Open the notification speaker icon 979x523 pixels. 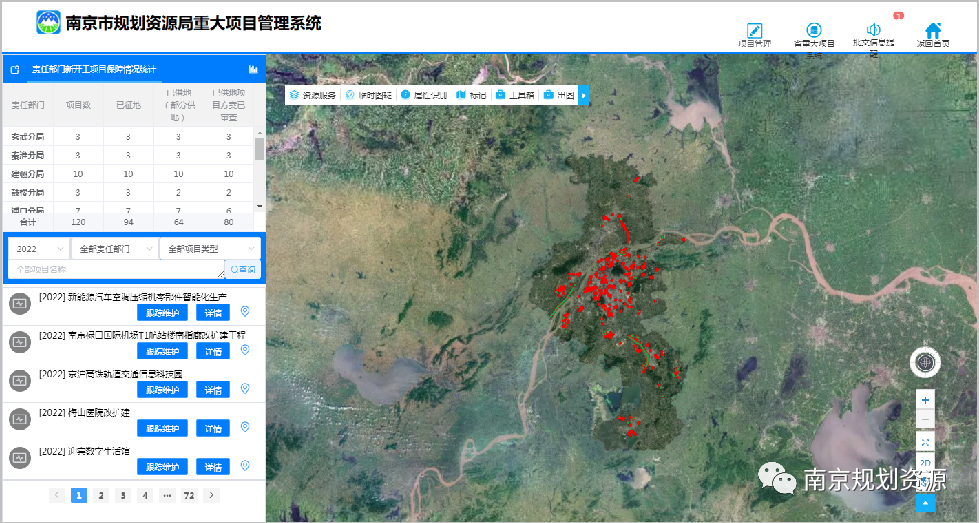tap(873, 30)
